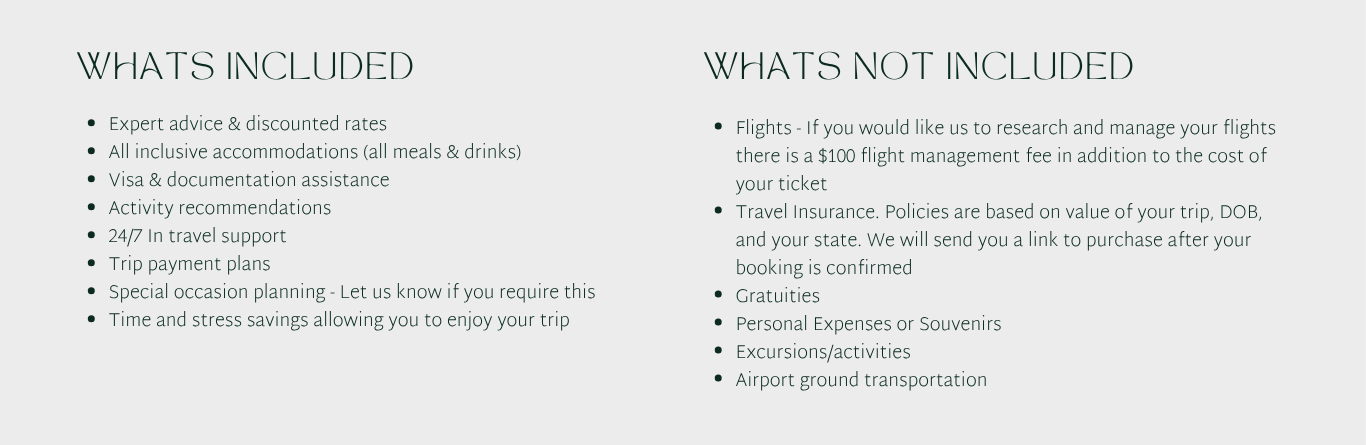Screen dimensions: 1366x445
Task: Select '24/7 In travel support' item
Action: click(197, 236)
